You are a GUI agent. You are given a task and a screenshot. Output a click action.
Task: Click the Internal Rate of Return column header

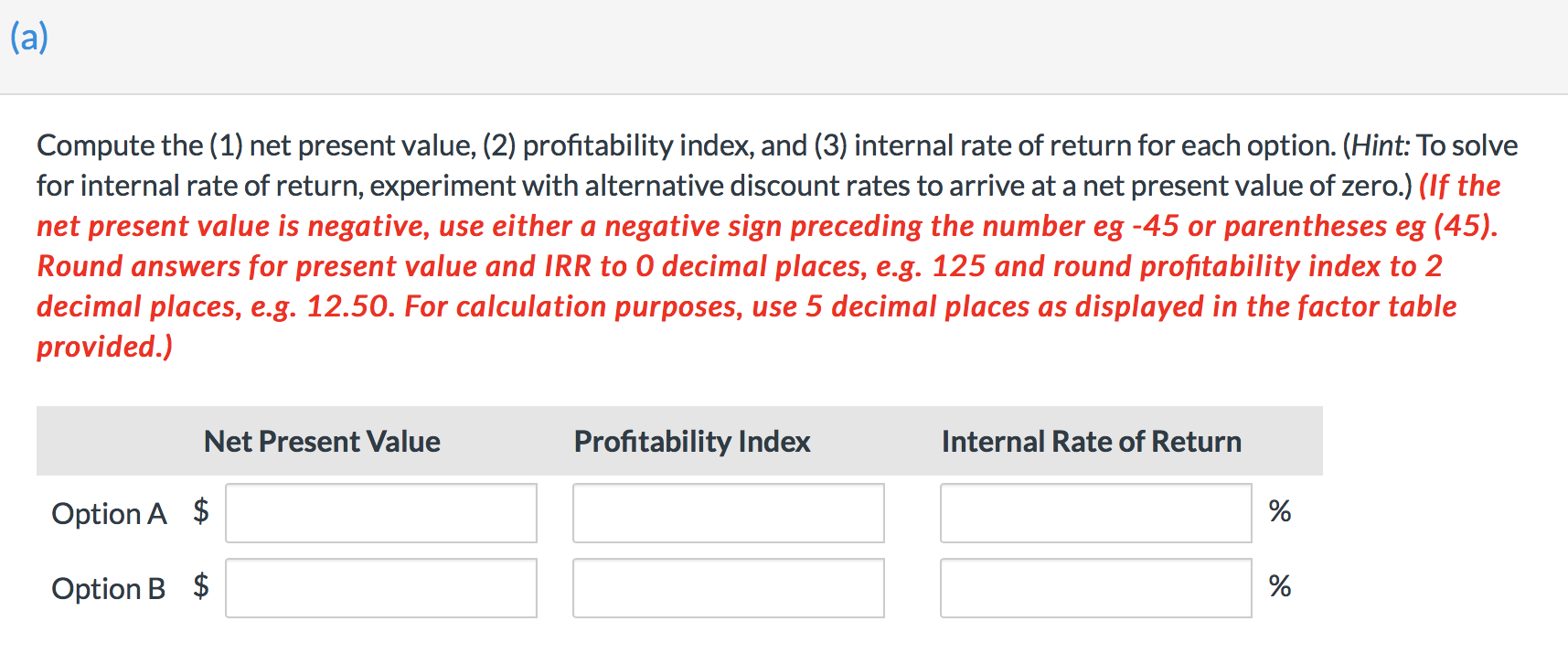1092,442
